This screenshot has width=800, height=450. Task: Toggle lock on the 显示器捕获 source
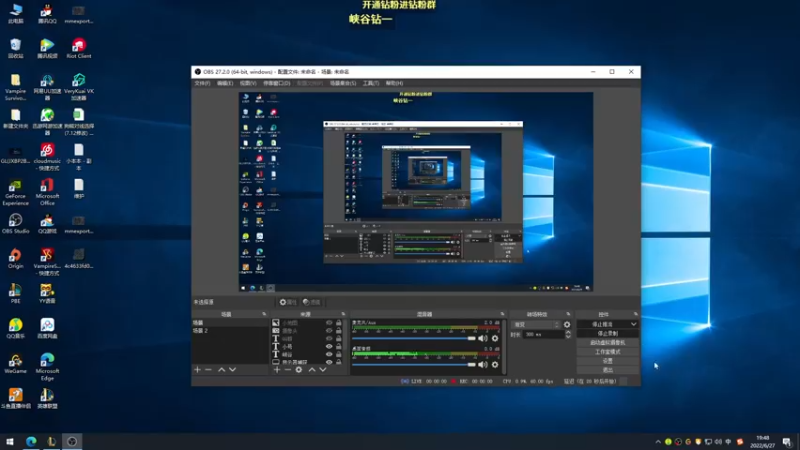pyautogui.click(x=339, y=362)
